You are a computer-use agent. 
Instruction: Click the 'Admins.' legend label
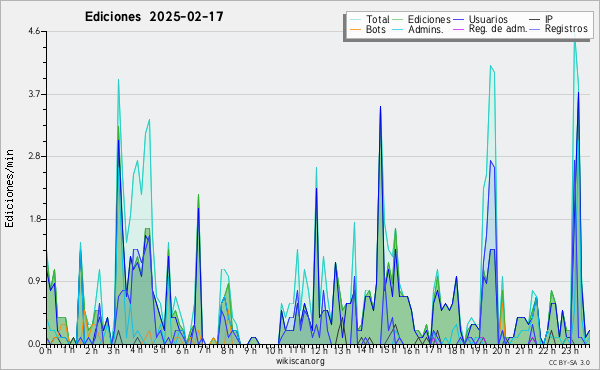pos(426,29)
